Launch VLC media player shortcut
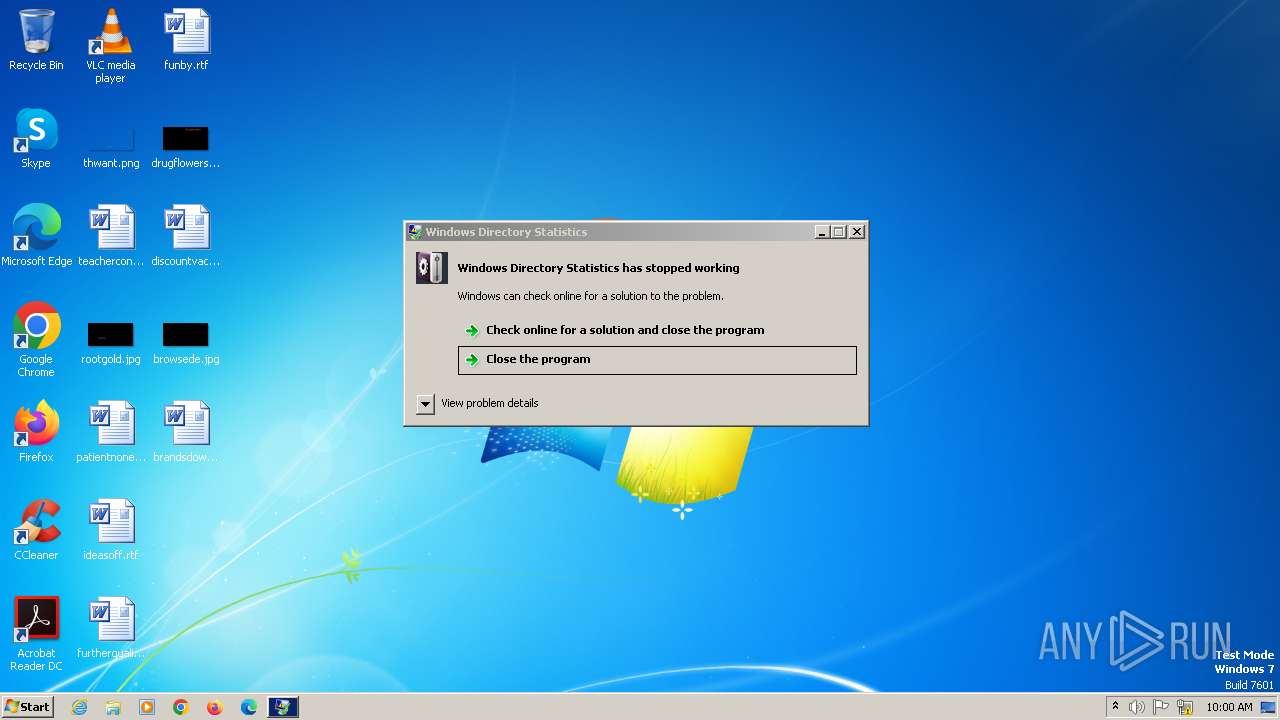This screenshot has height=720, width=1280. coord(110,45)
